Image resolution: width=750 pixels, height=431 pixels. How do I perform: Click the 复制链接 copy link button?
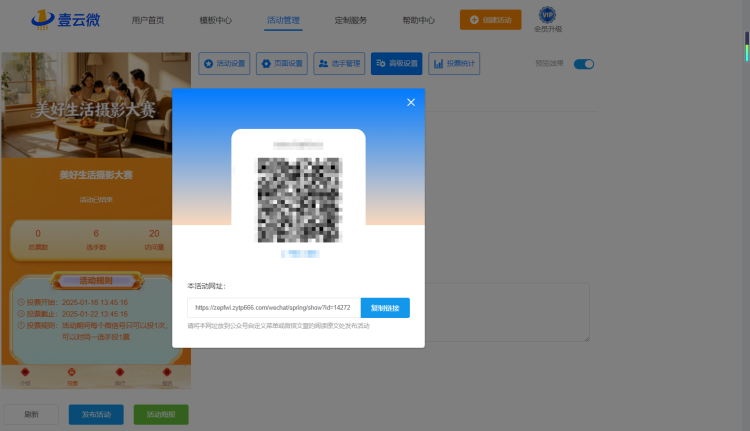coord(385,308)
